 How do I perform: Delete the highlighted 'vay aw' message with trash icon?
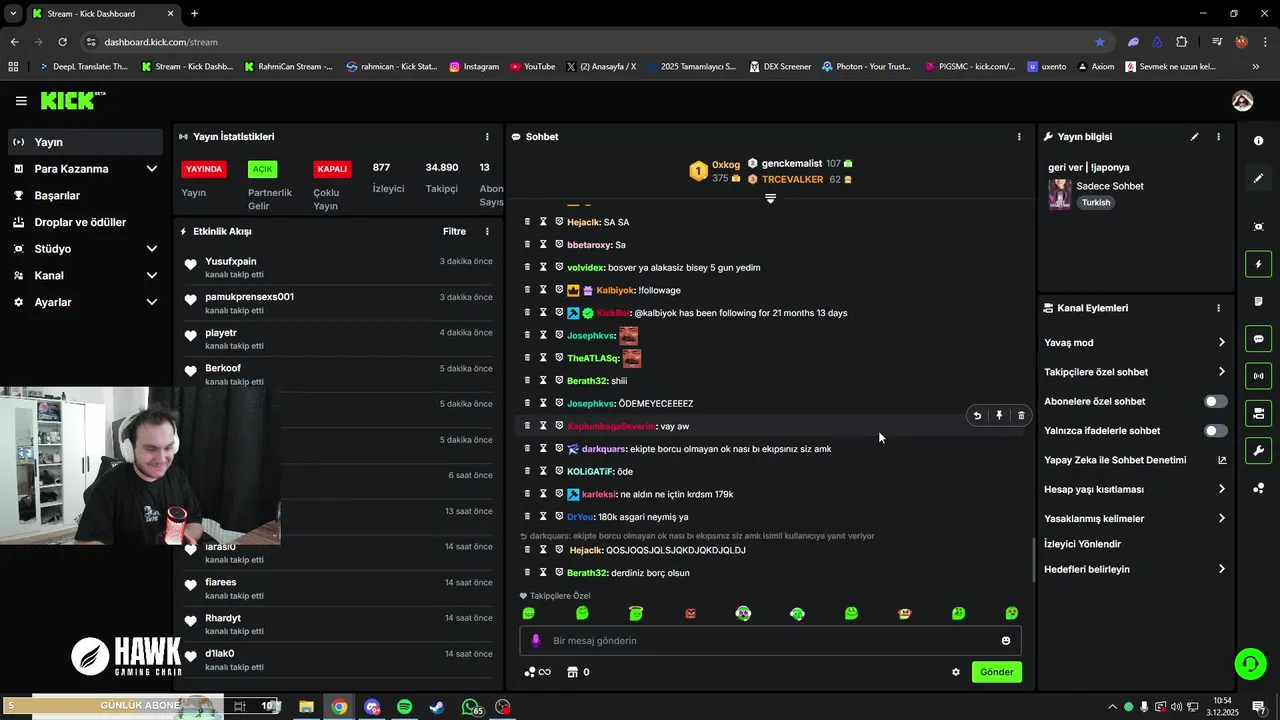tap(1021, 415)
